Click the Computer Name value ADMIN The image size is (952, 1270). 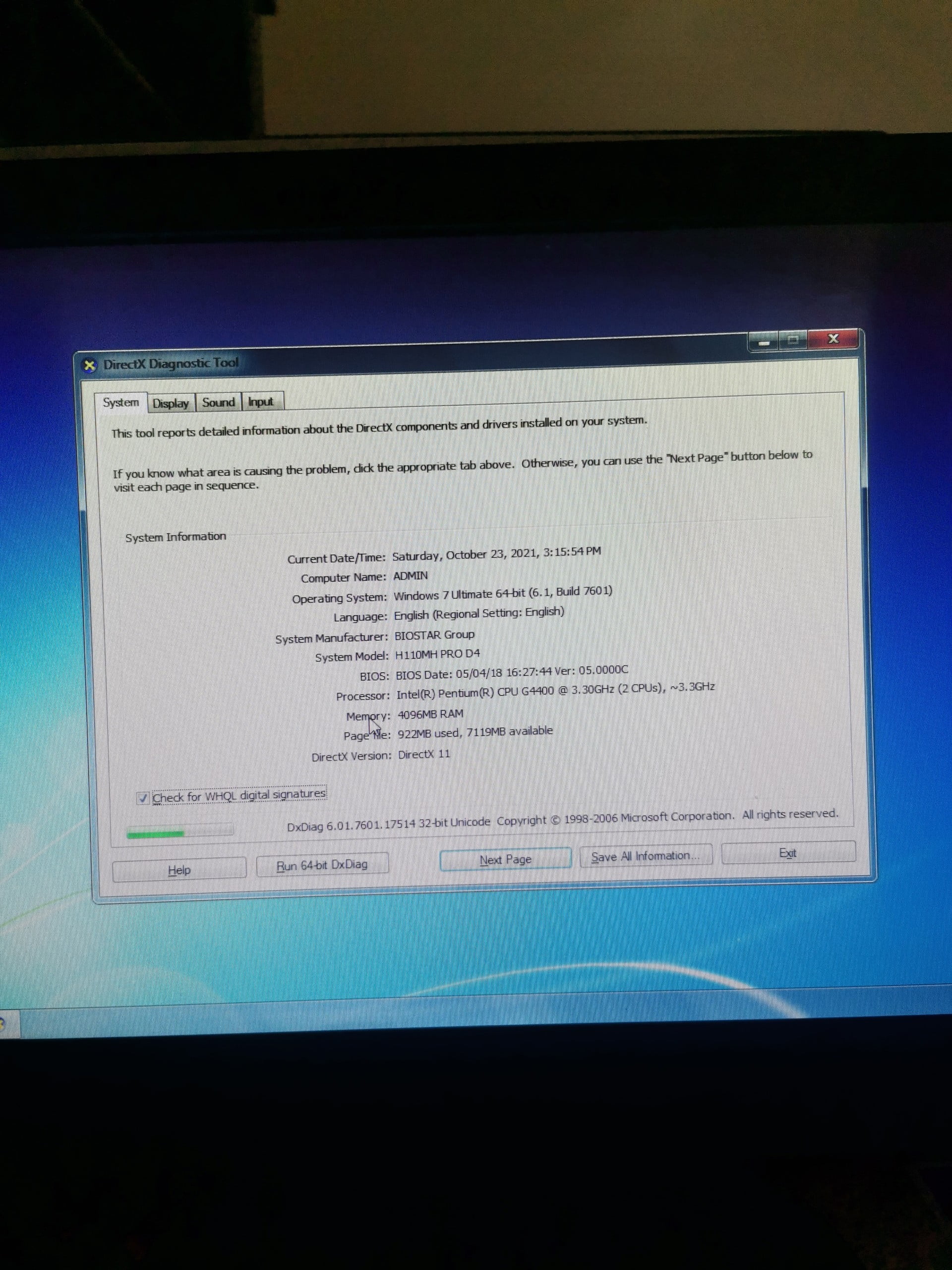(x=410, y=575)
